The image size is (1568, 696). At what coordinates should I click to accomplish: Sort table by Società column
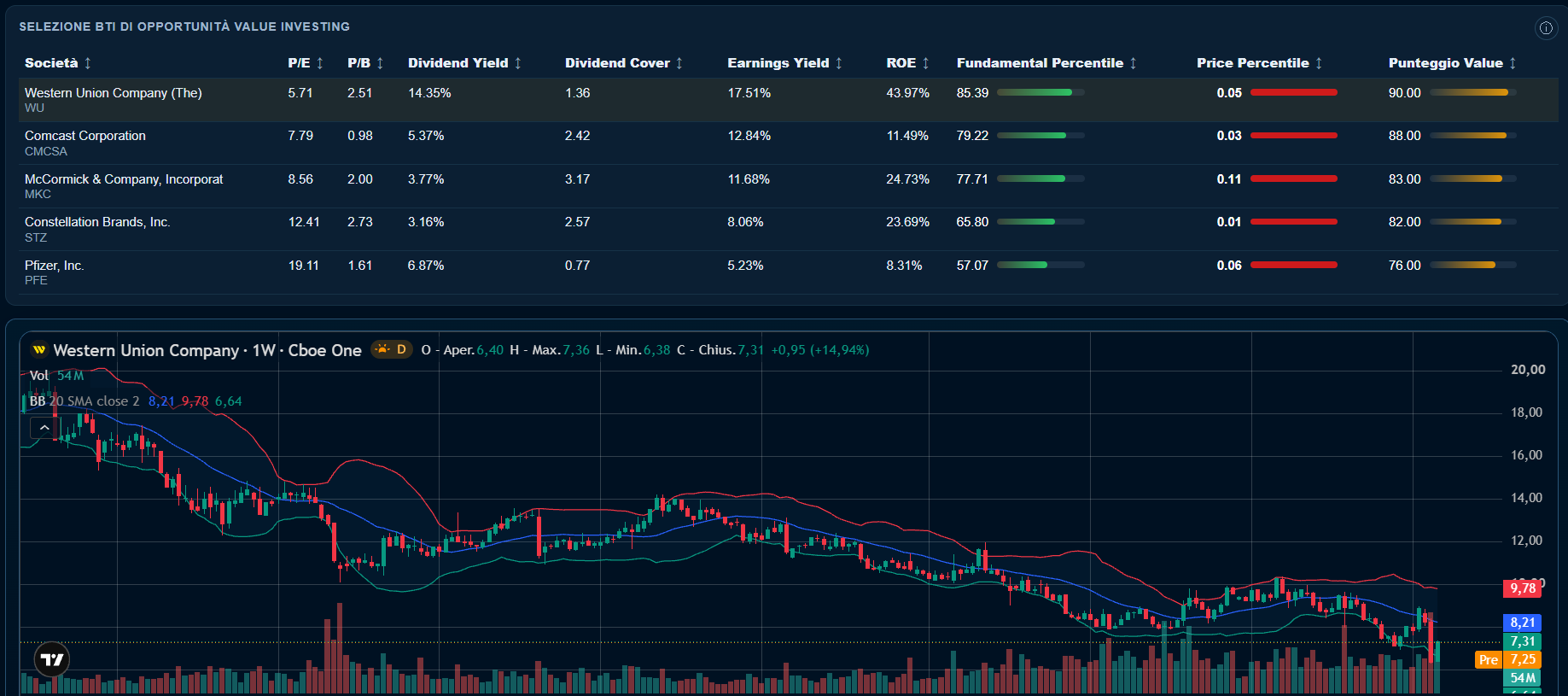pyautogui.click(x=87, y=63)
